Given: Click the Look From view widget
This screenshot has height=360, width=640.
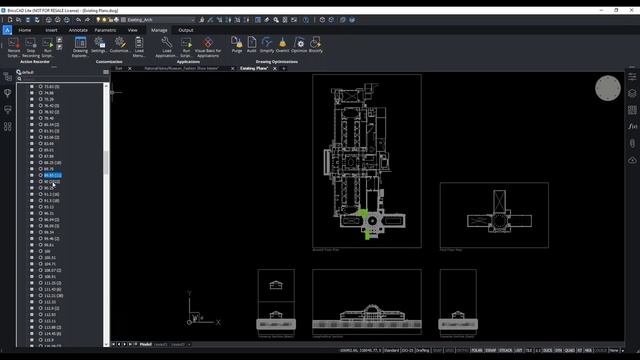Looking at the screenshot, I should click(607, 88).
